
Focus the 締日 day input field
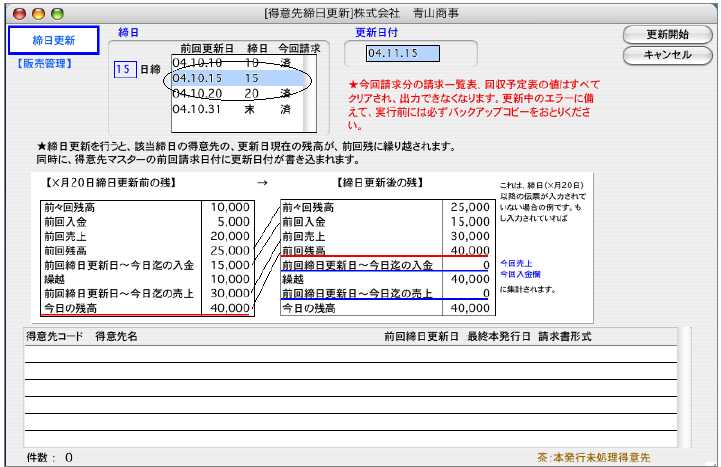[x=124, y=69]
